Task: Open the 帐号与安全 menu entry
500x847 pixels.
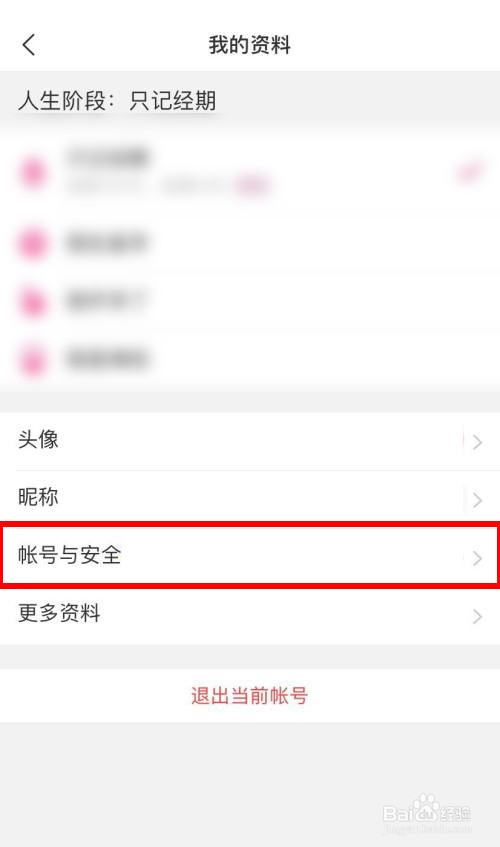Action: 250,555
